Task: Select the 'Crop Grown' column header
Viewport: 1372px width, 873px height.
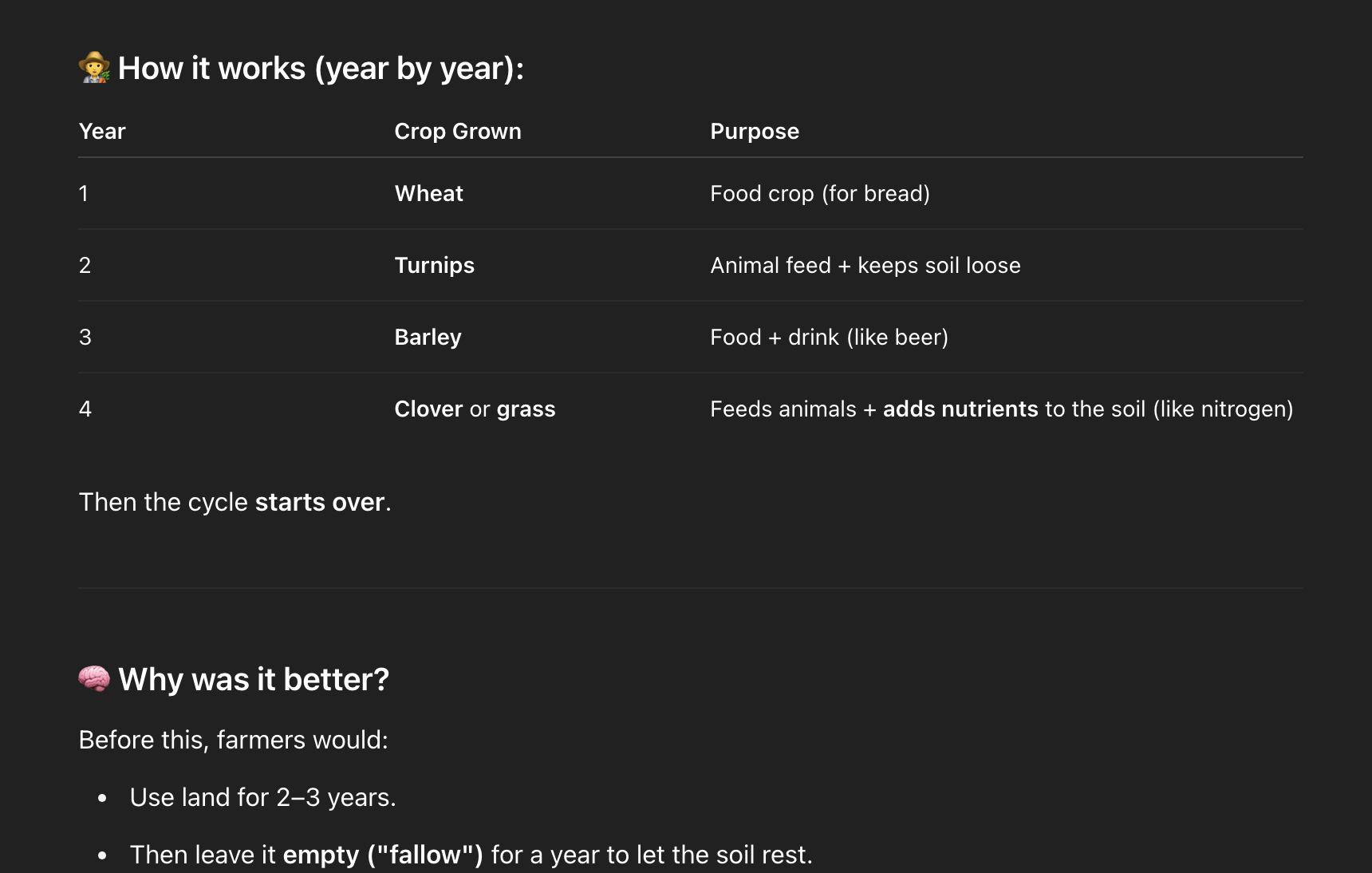Action: click(458, 131)
